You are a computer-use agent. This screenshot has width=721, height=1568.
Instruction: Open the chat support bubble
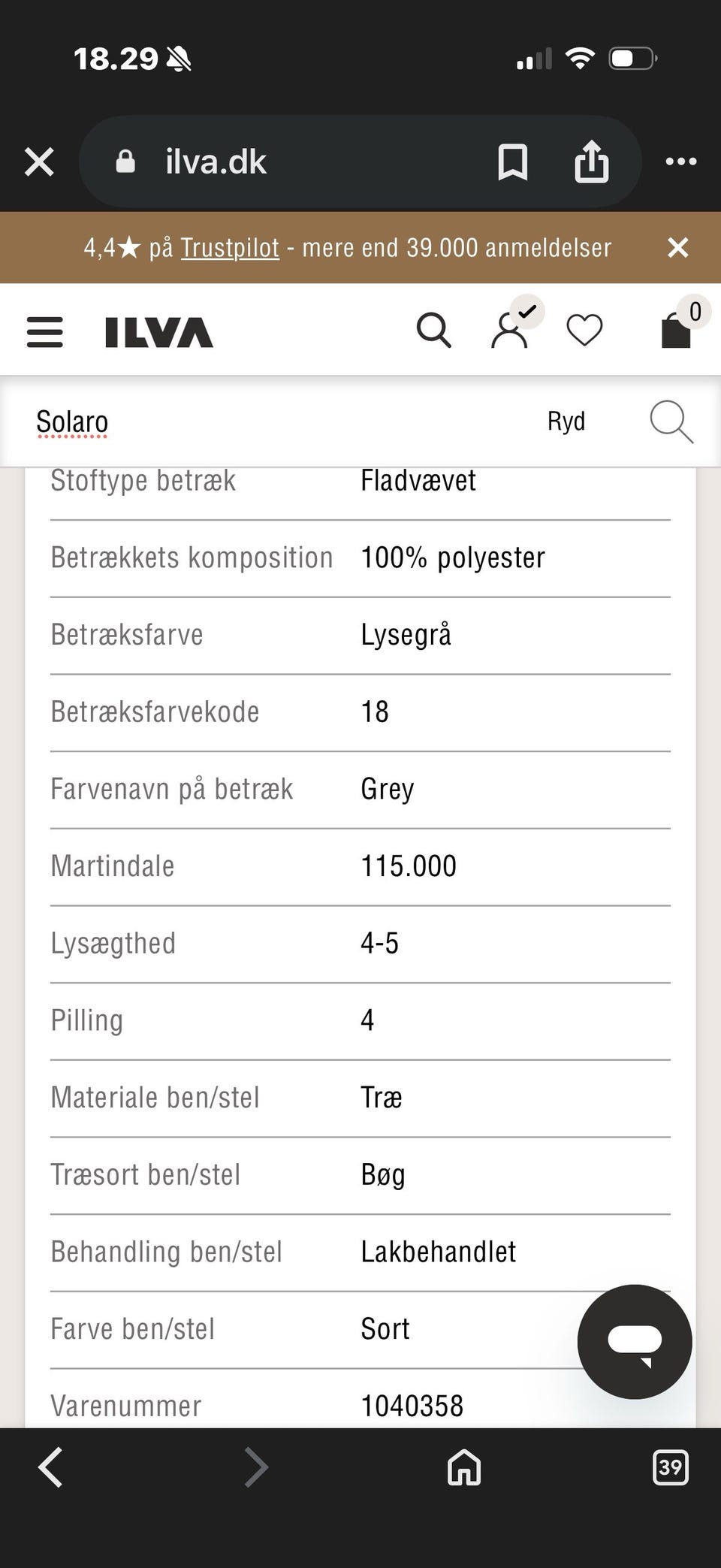point(635,1341)
